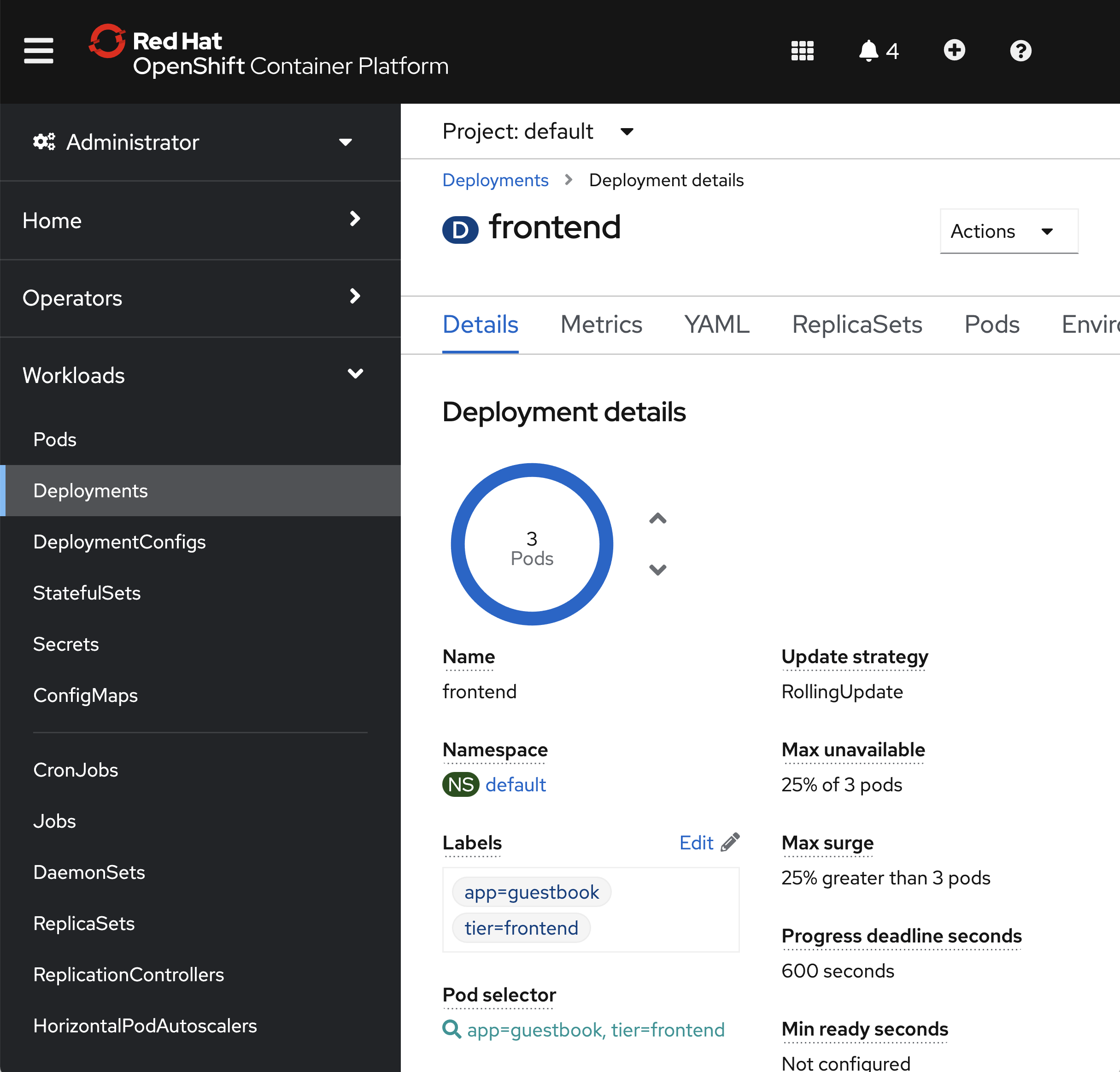Click the Pod selector field label
This screenshot has width=1120, height=1072.
coord(499,995)
